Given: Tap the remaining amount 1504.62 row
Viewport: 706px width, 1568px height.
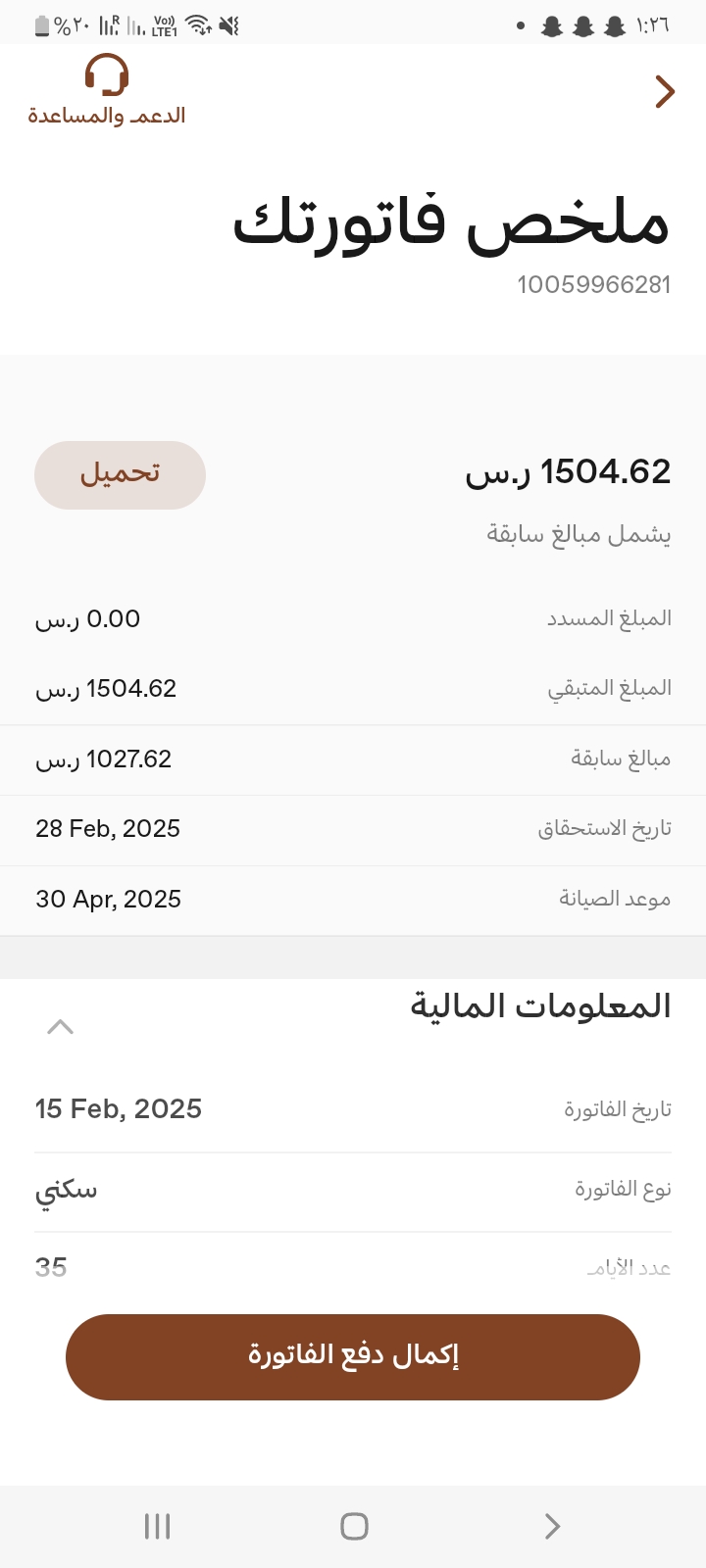Looking at the screenshot, I should (353, 689).
